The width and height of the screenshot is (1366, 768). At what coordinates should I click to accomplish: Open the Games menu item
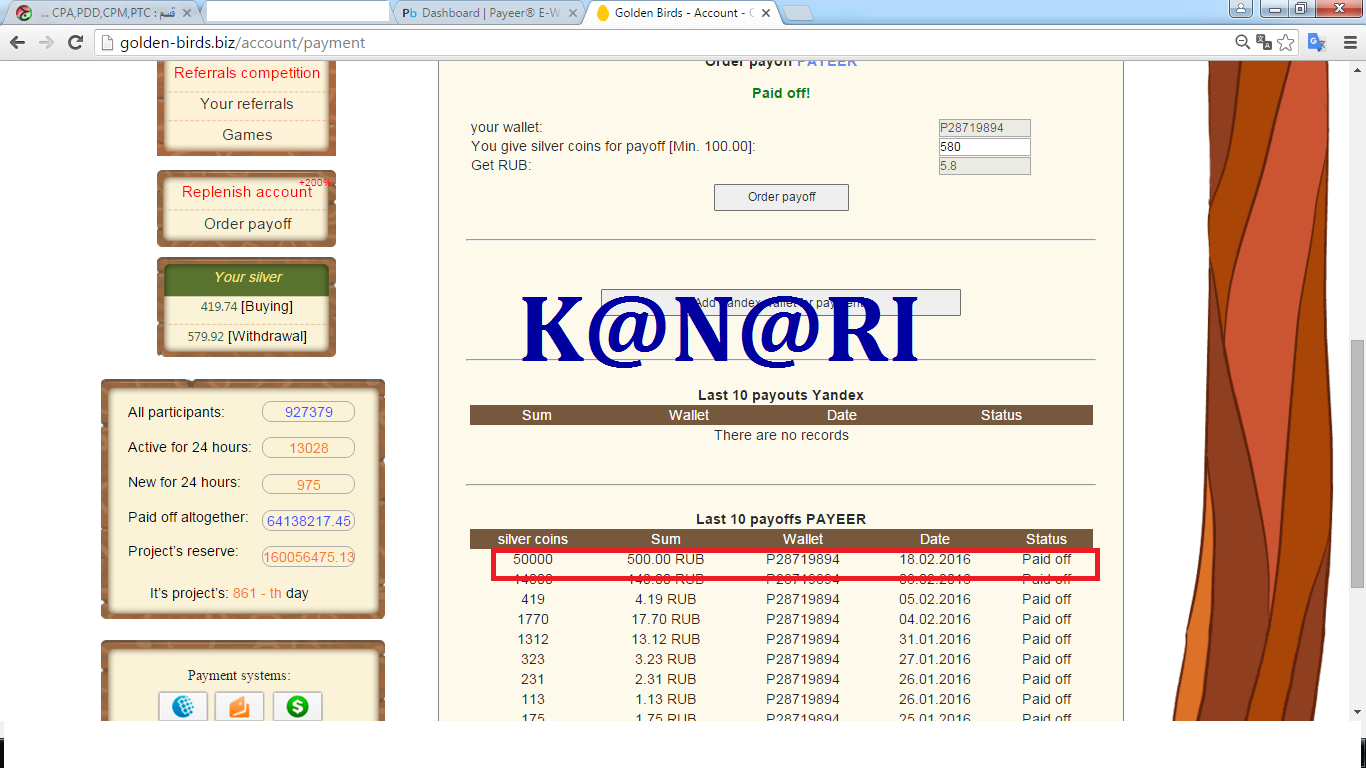click(247, 135)
